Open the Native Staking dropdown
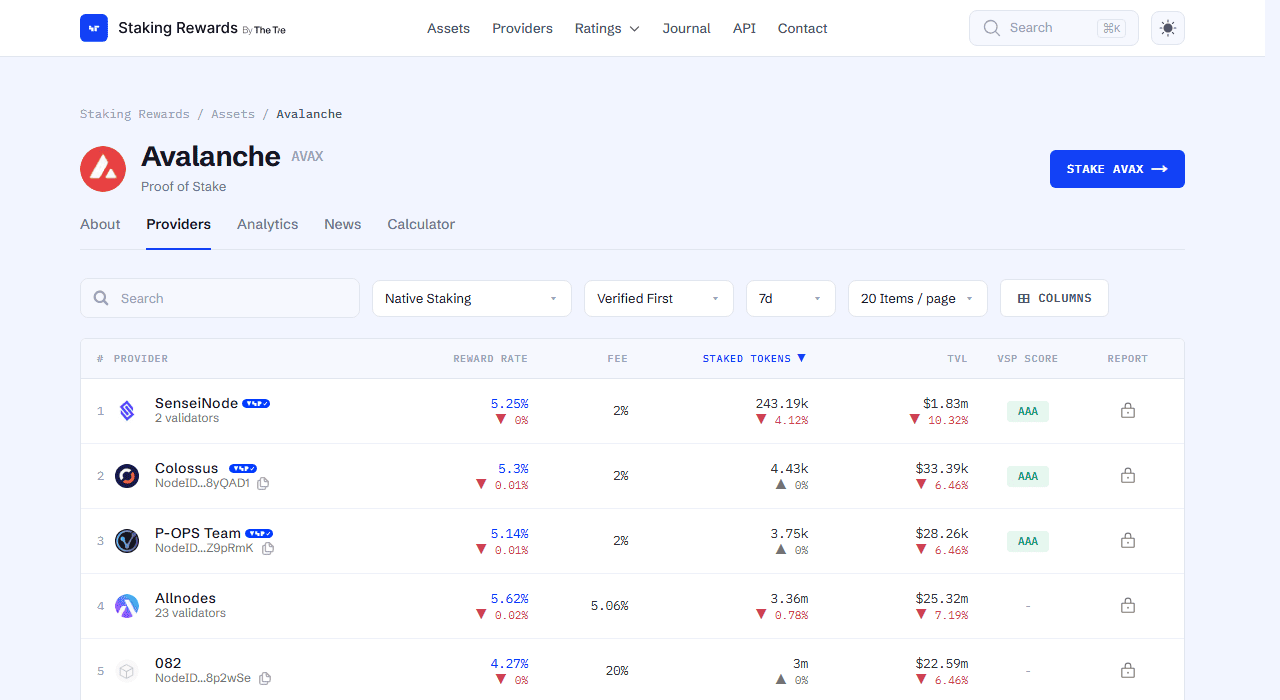The image size is (1280, 700). (x=472, y=298)
